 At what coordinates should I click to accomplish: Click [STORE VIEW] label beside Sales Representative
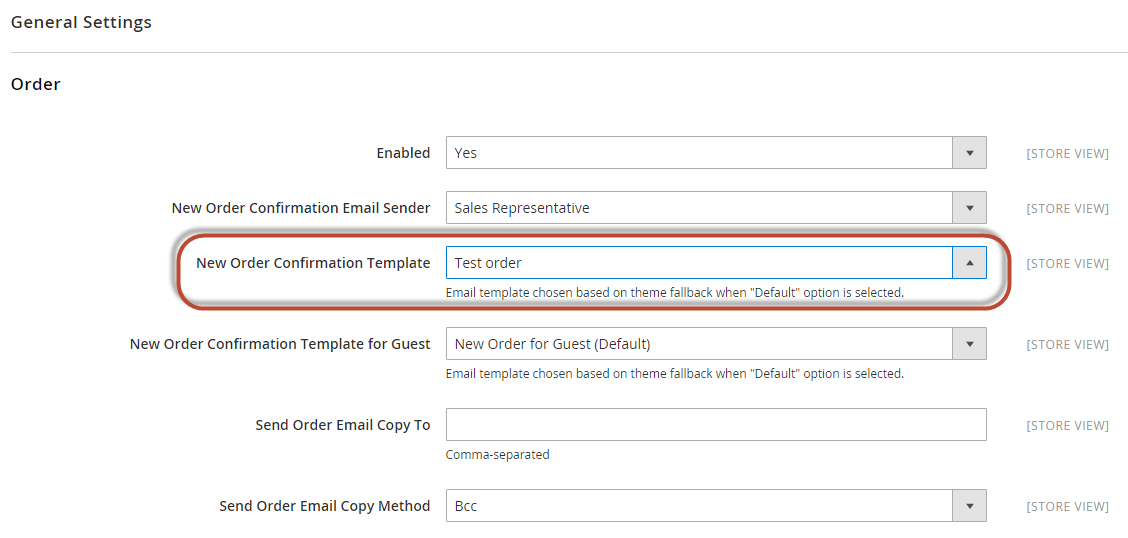coord(1068,209)
